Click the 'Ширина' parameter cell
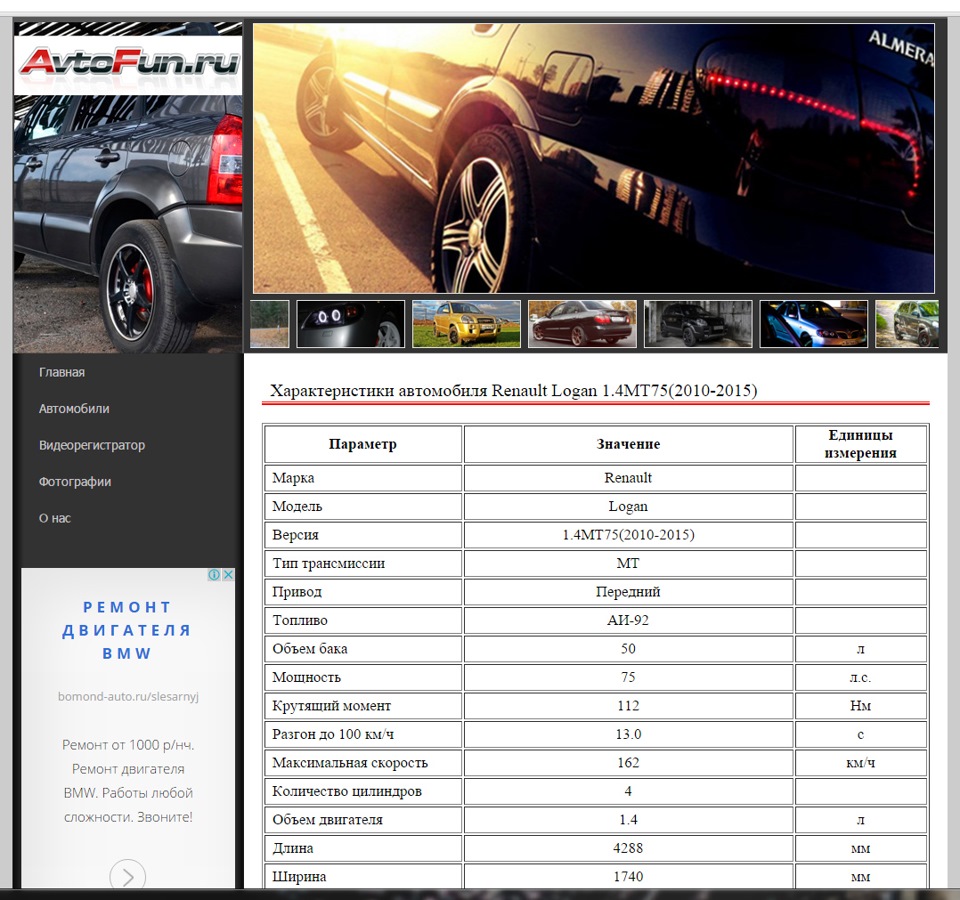Viewport: 960px width, 900px height. 362,876
